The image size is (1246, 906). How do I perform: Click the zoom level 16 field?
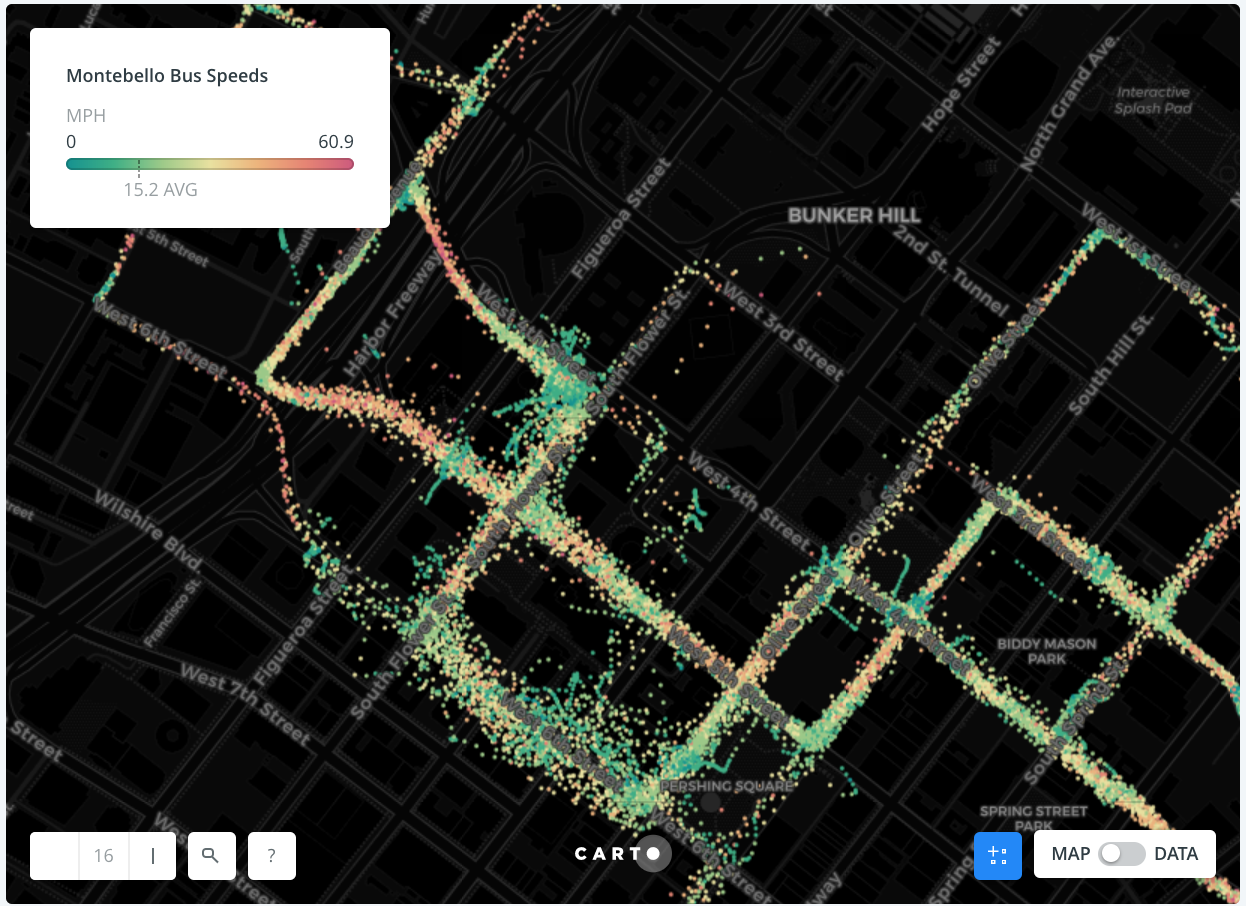[x=104, y=856]
